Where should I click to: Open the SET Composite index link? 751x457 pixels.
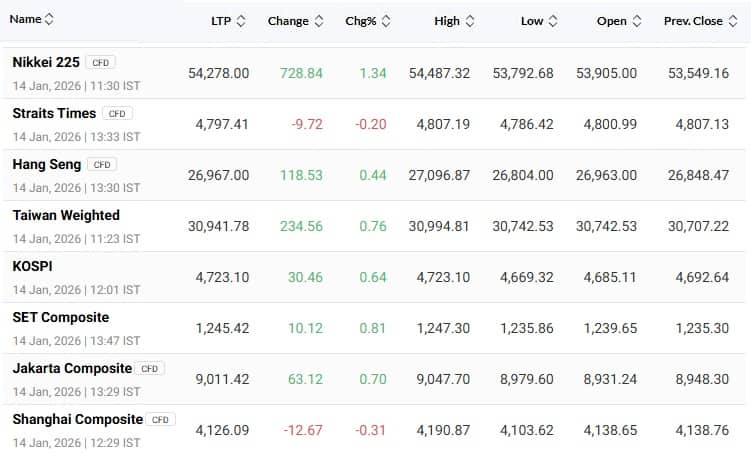pyautogui.click(x=61, y=318)
